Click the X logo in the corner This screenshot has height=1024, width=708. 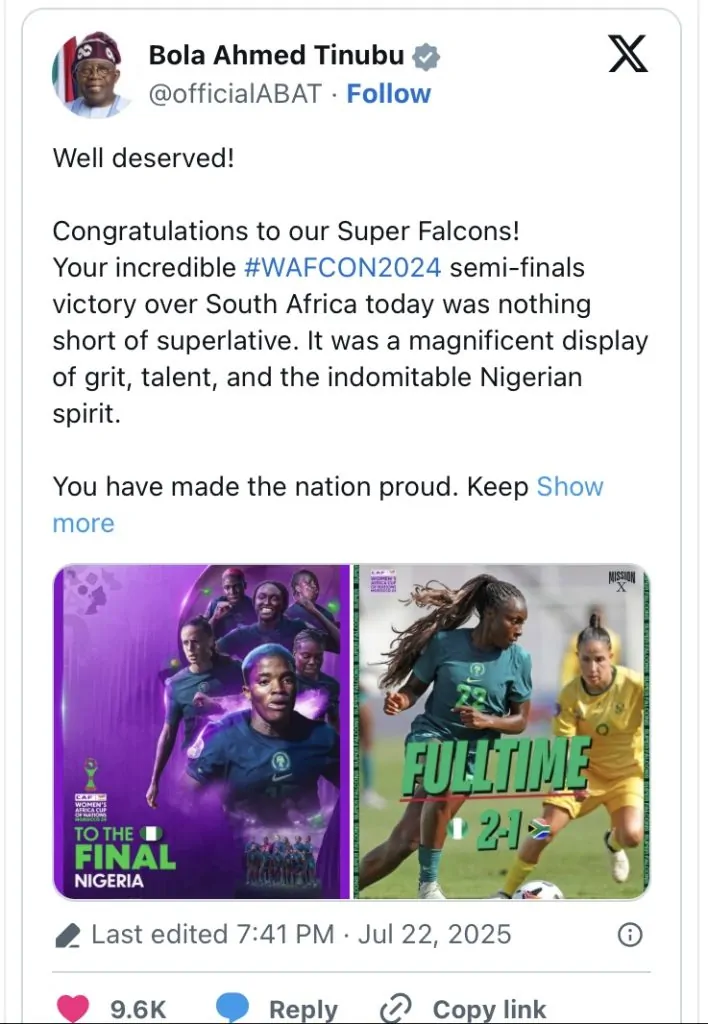coord(627,55)
